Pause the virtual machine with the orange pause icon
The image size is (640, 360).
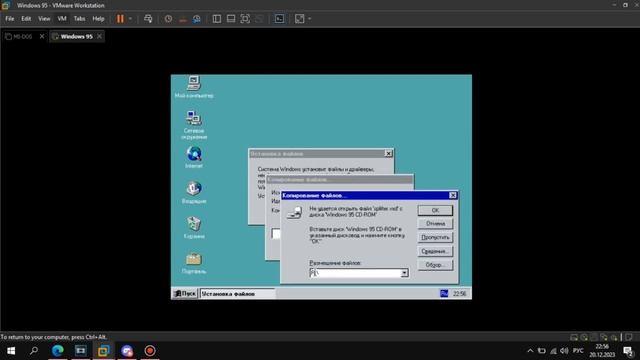coord(120,19)
